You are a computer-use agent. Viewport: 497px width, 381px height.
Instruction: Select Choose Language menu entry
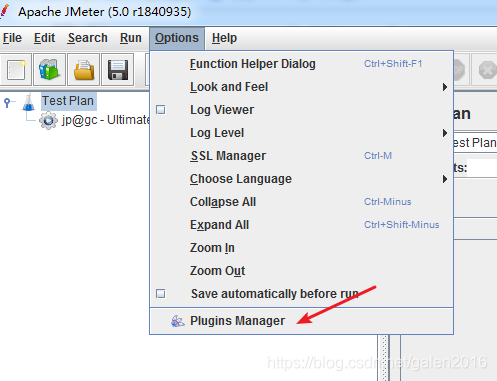(301, 179)
